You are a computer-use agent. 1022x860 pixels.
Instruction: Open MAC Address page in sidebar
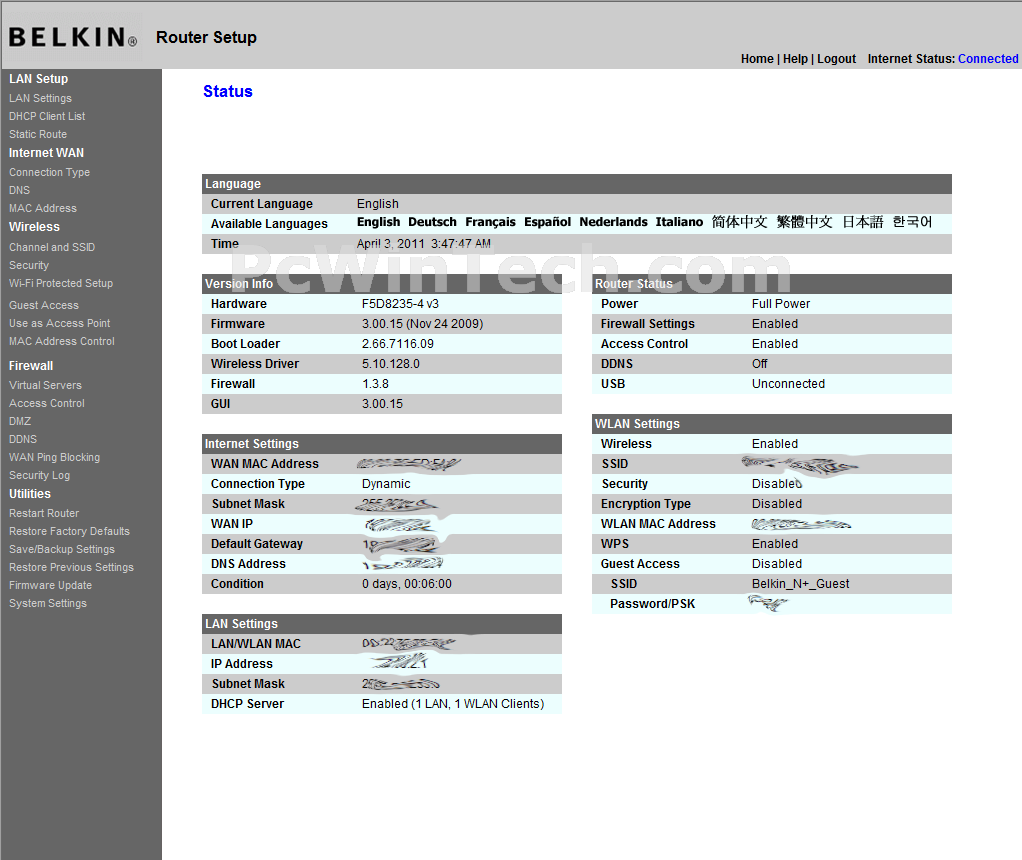pos(43,209)
